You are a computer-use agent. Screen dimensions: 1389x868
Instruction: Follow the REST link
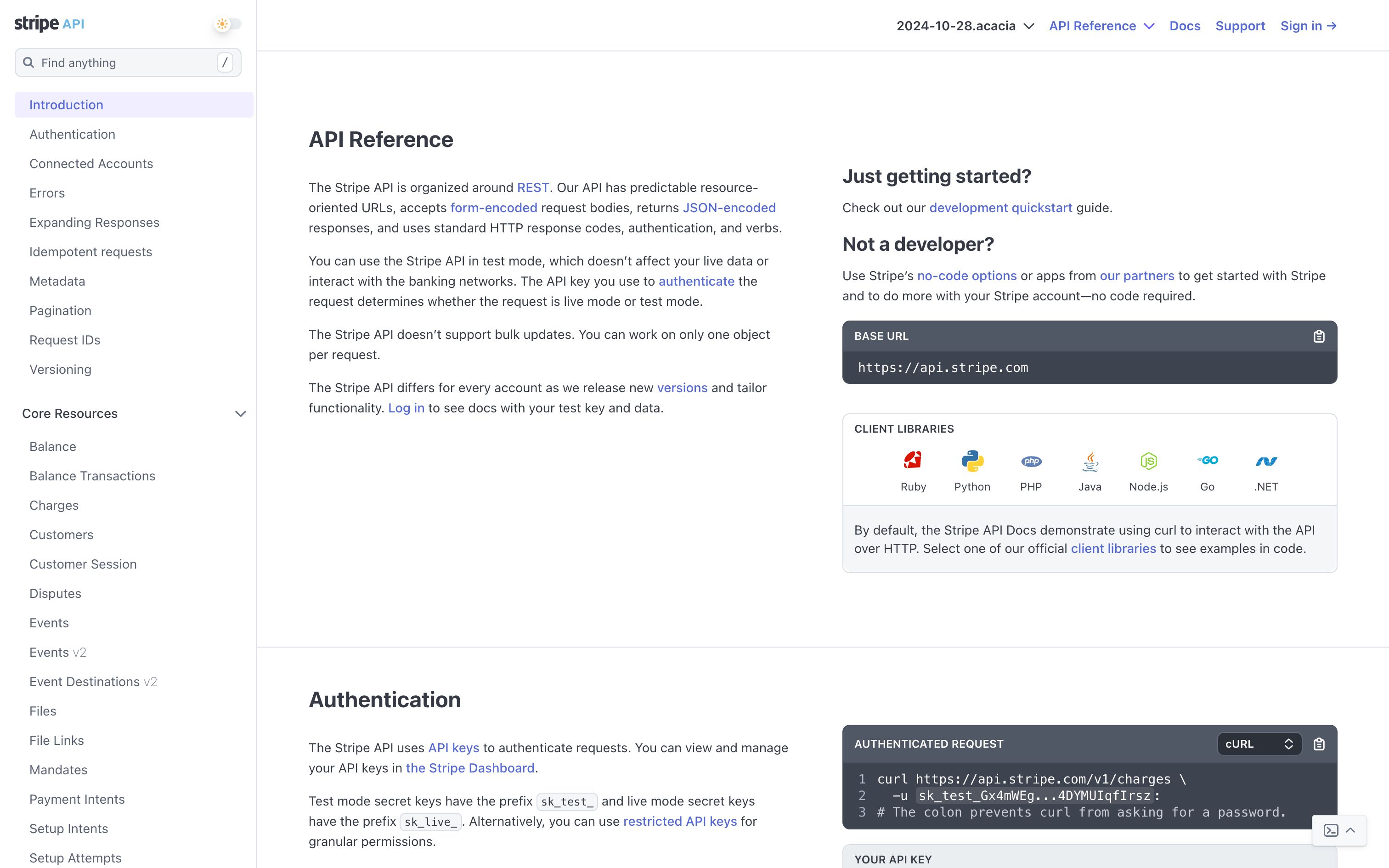[x=533, y=188]
